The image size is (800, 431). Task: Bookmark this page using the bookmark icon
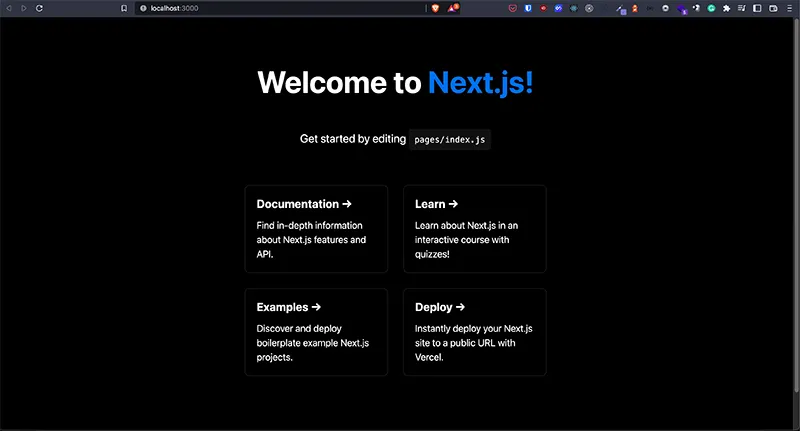pos(124,8)
